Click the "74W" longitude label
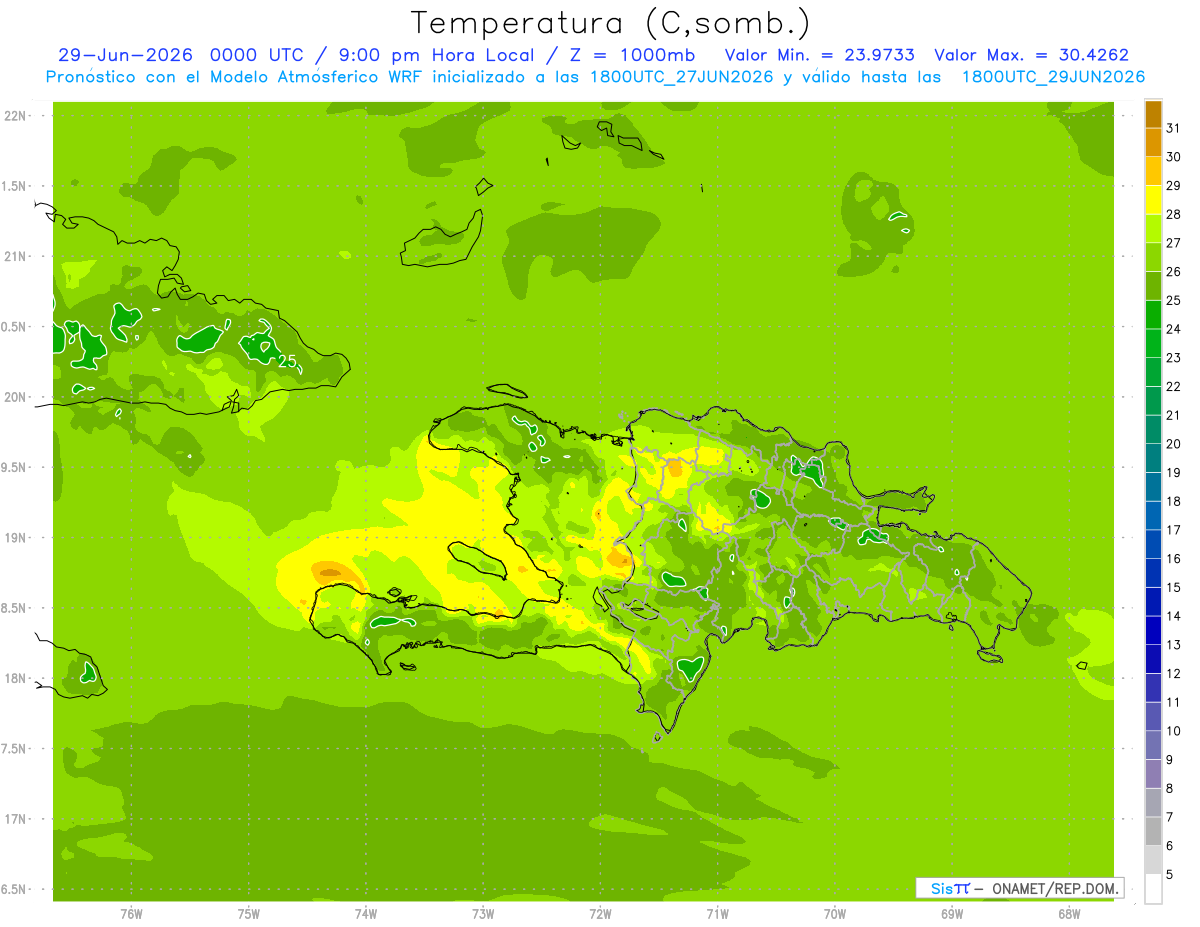 click(x=366, y=914)
